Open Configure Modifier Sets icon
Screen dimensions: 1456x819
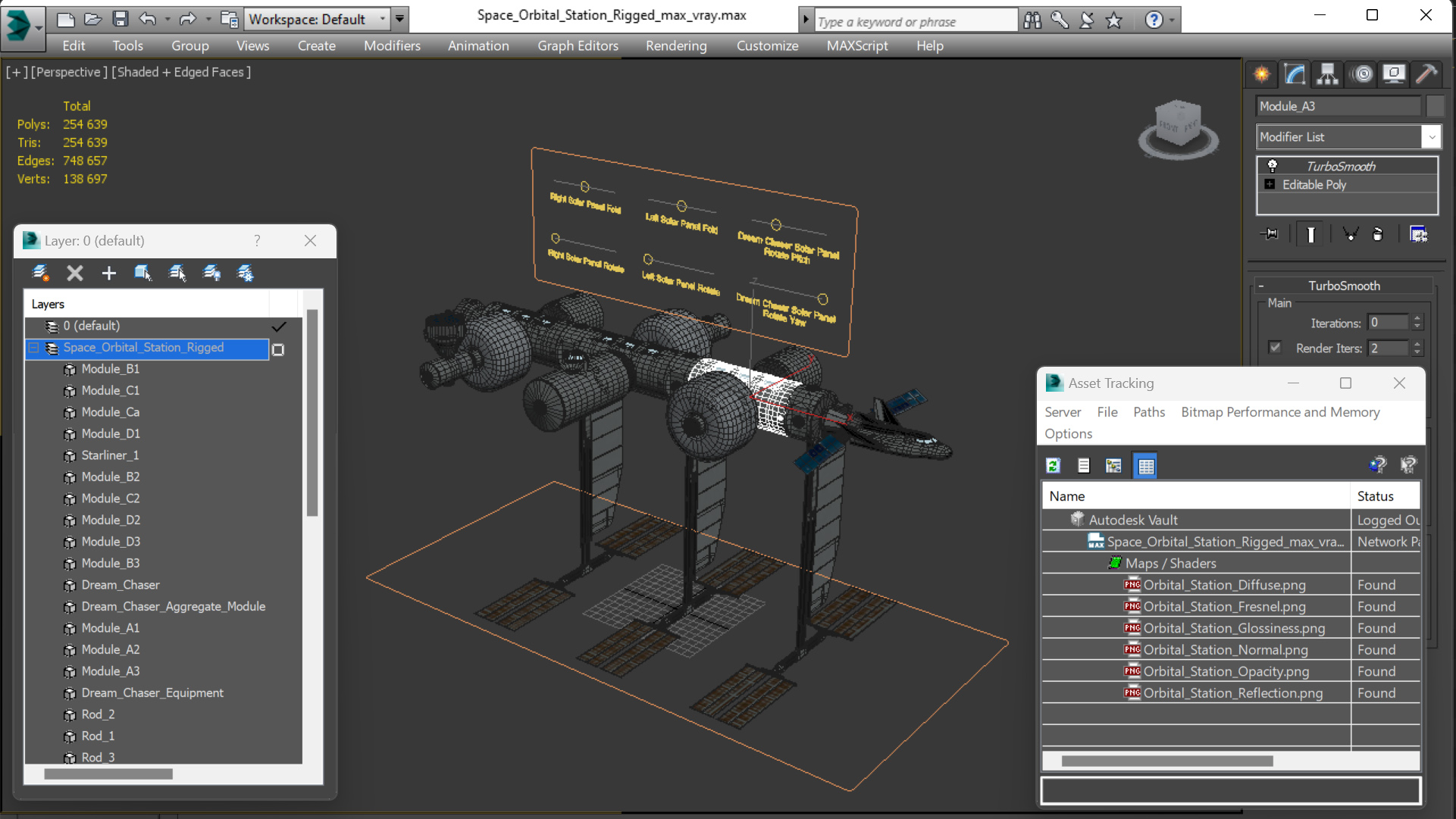[x=1418, y=234]
